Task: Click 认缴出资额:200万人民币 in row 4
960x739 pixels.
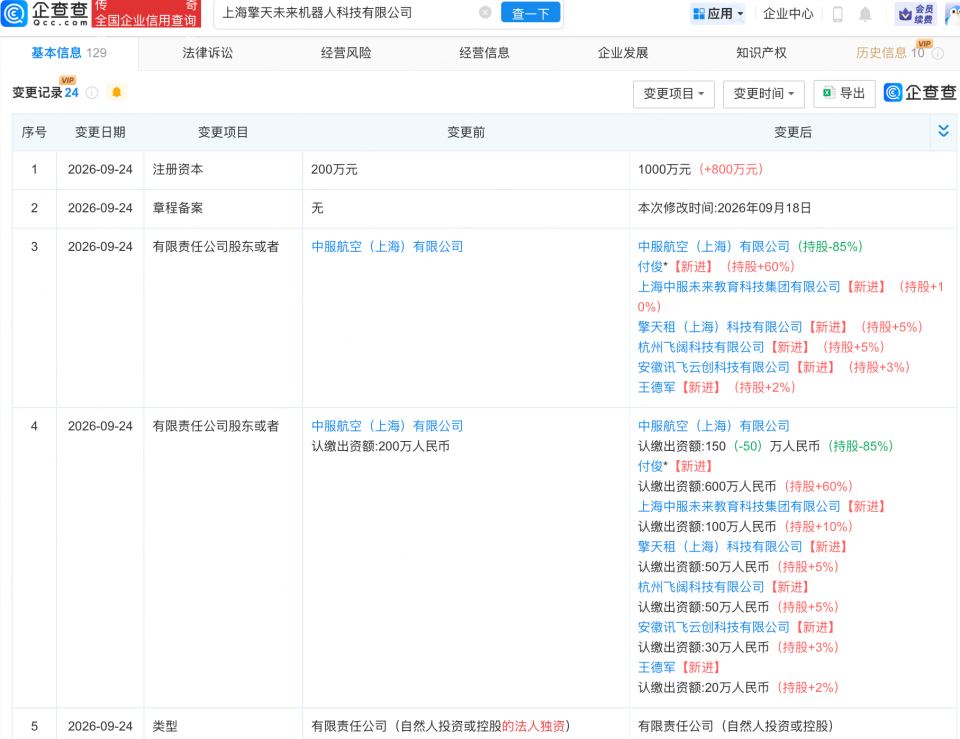Action: coord(380,446)
